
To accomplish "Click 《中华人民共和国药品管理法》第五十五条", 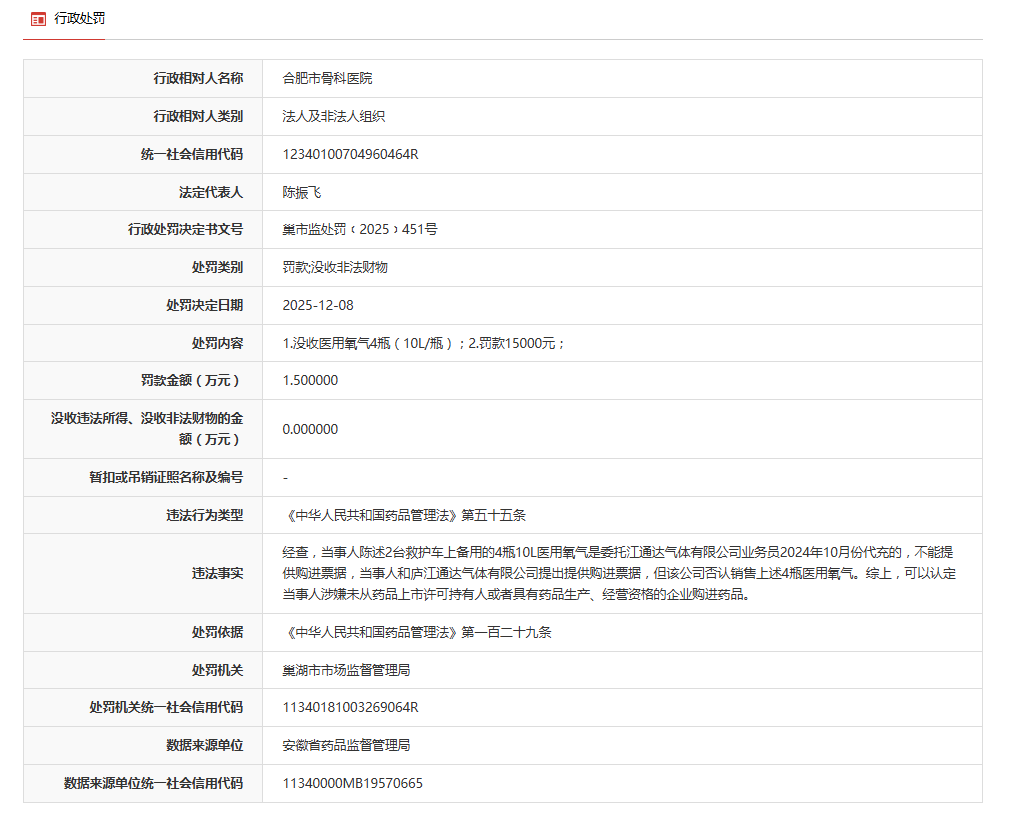I will [404, 516].
